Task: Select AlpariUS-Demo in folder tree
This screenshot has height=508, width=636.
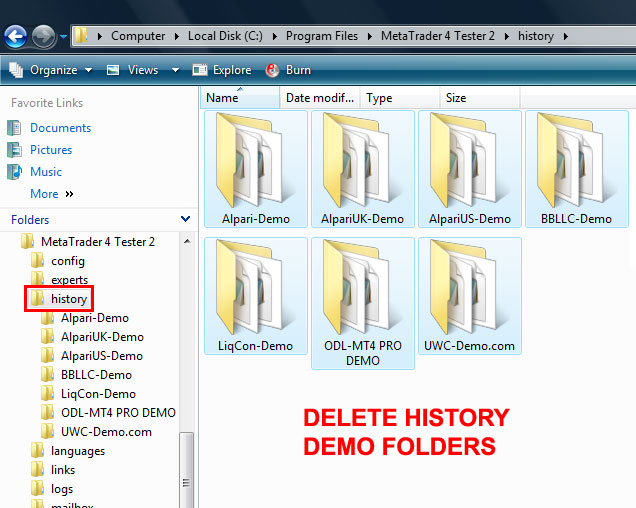Action: pyautogui.click(x=102, y=356)
